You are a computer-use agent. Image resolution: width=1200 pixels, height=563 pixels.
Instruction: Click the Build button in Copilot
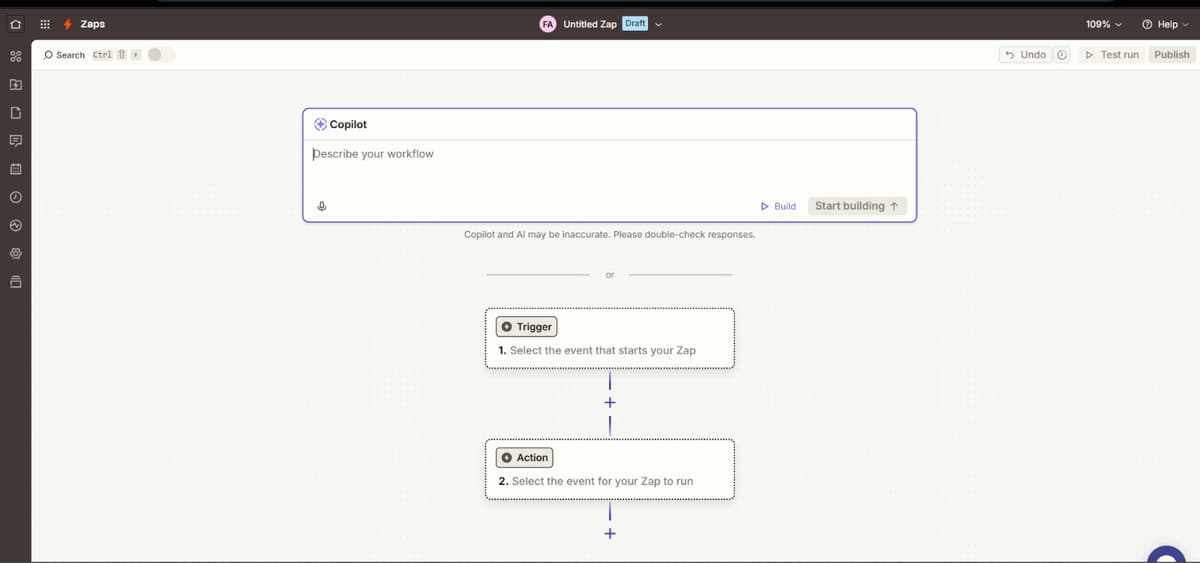pyautogui.click(x=778, y=206)
